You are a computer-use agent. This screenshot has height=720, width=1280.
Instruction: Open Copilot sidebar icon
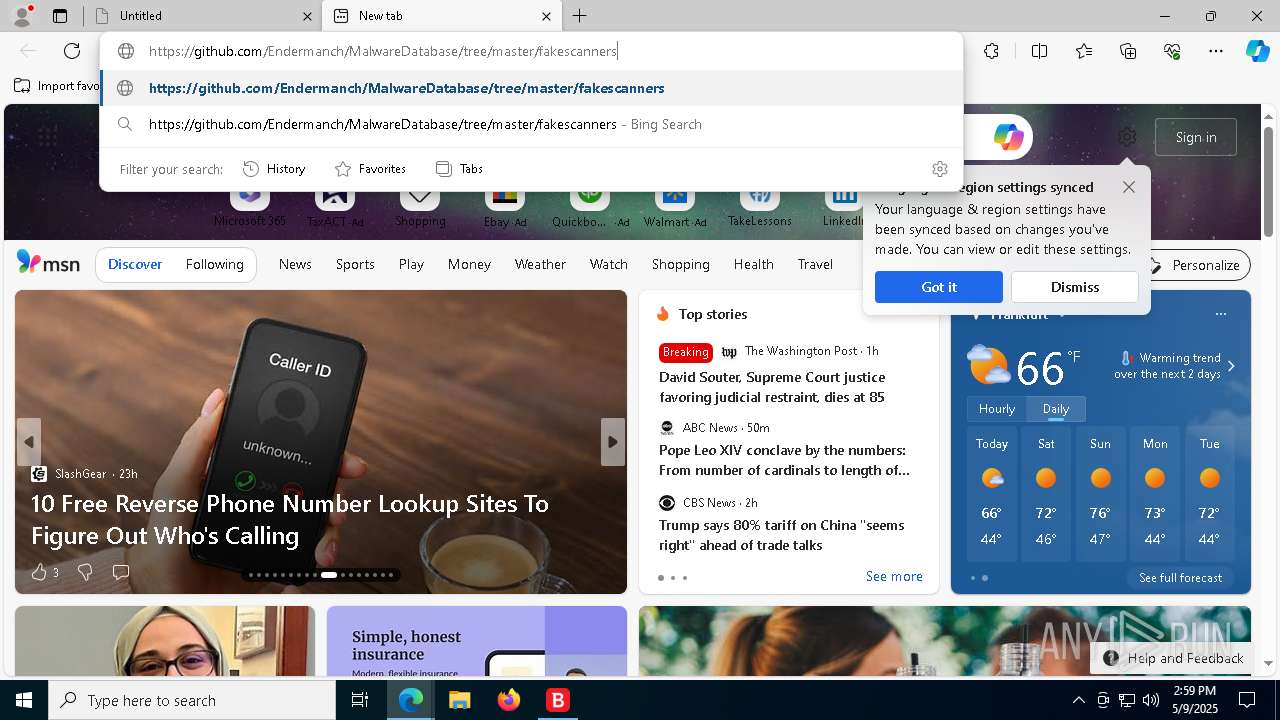[1257, 51]
